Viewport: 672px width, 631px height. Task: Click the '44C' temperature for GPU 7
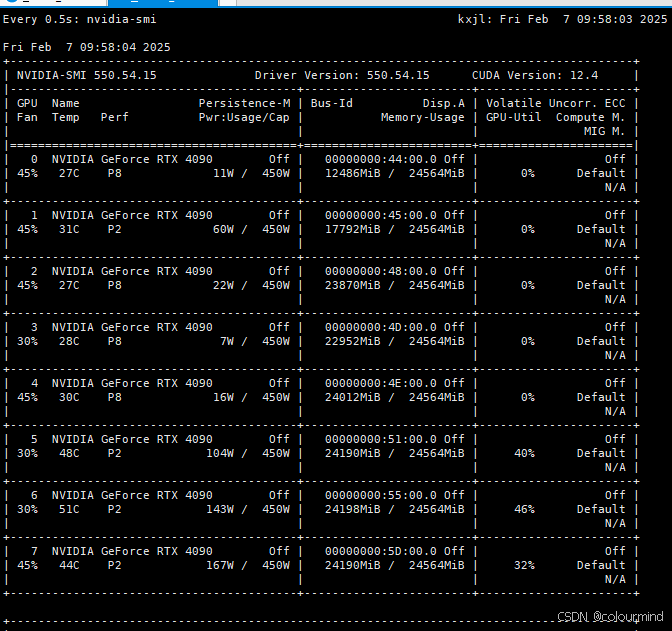click(x=69, y=565)
